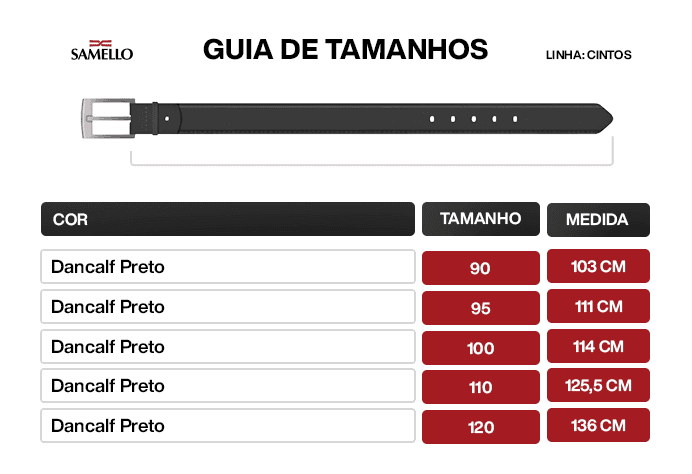Select the COR column header
This screenshot has height=474, width=692.
click(227, 219)
